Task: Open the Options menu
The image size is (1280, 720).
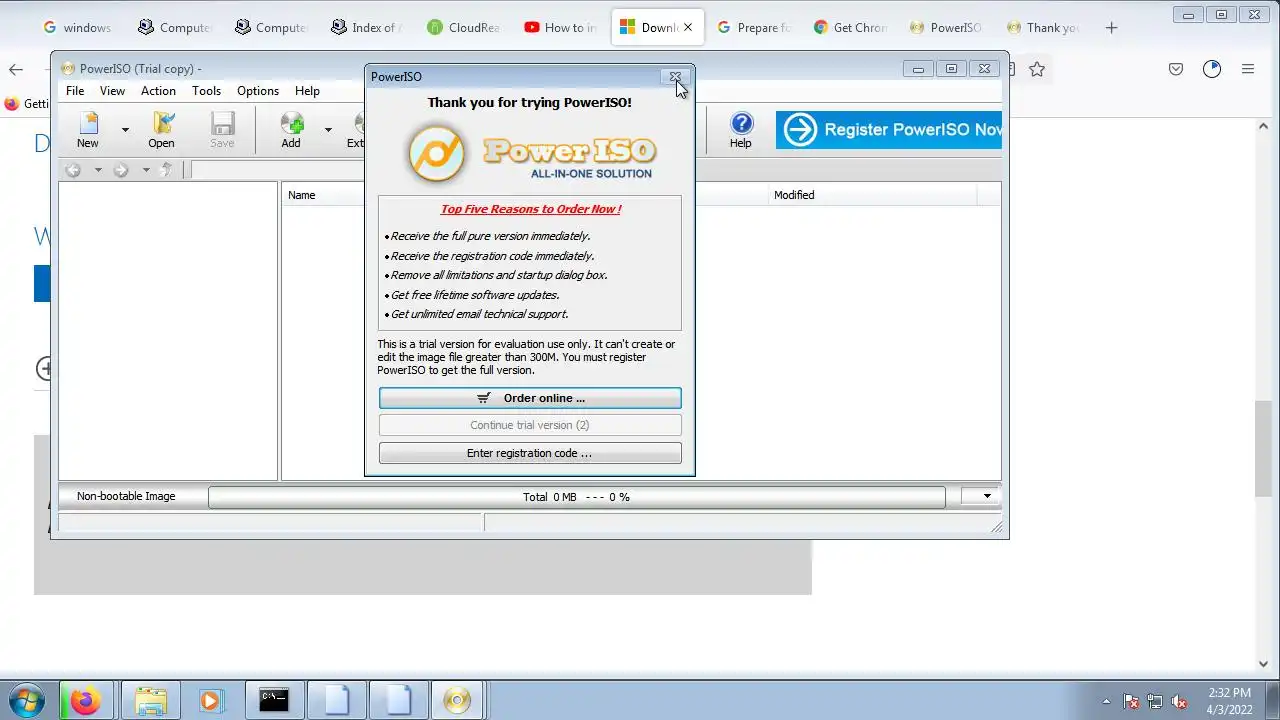Action: coord(258,91)
